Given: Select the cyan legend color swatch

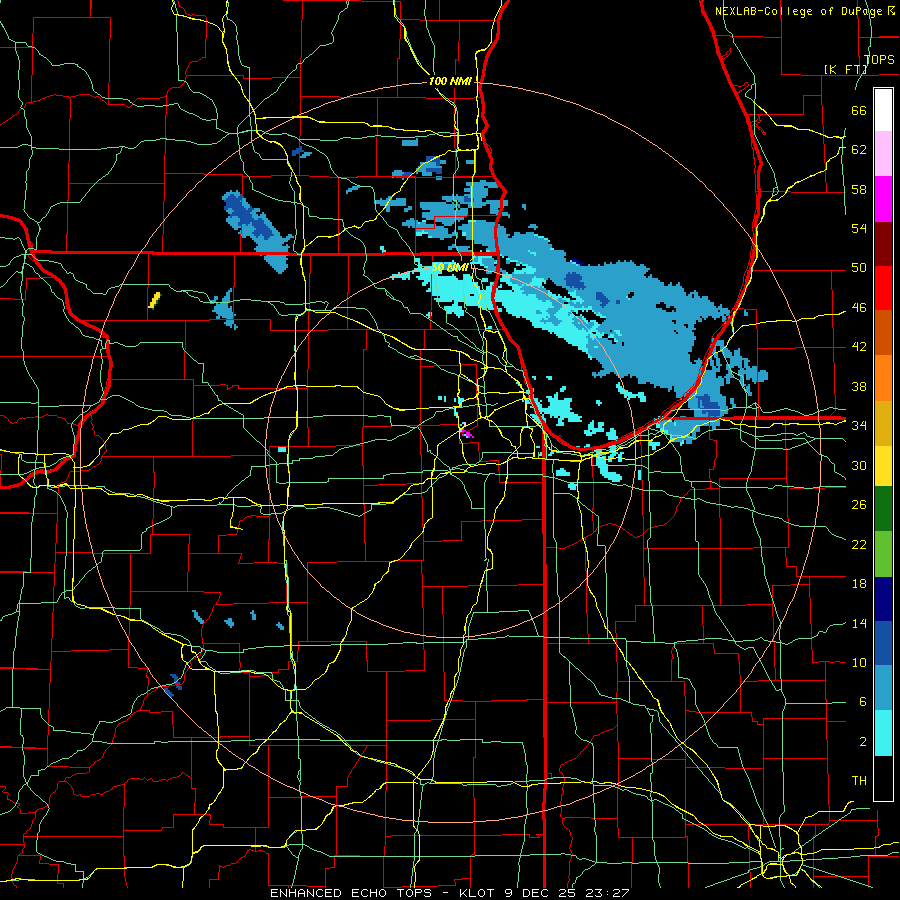Looking at the screenshot, I should pos(883,733).
